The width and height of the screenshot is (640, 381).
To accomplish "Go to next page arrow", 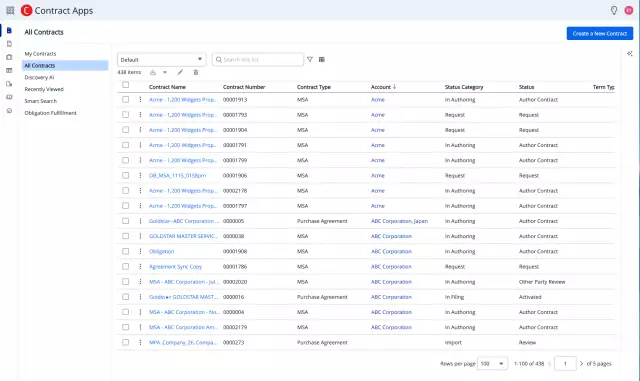I will (582, 363).
